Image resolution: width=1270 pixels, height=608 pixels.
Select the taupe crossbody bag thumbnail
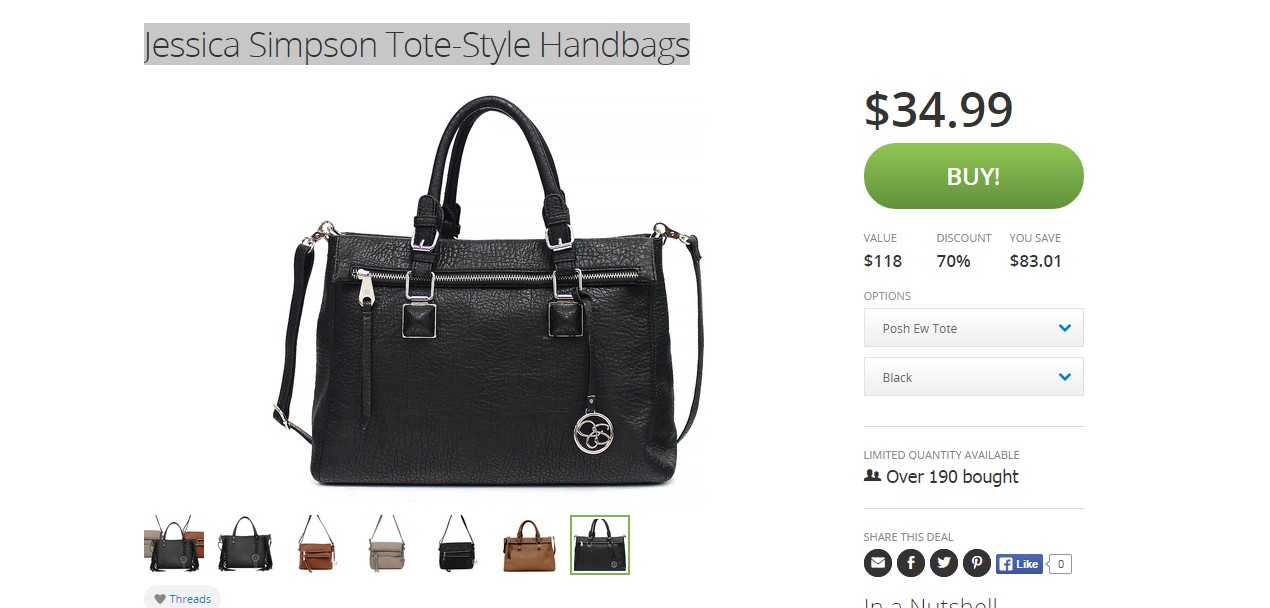click(x=386, y=545)
